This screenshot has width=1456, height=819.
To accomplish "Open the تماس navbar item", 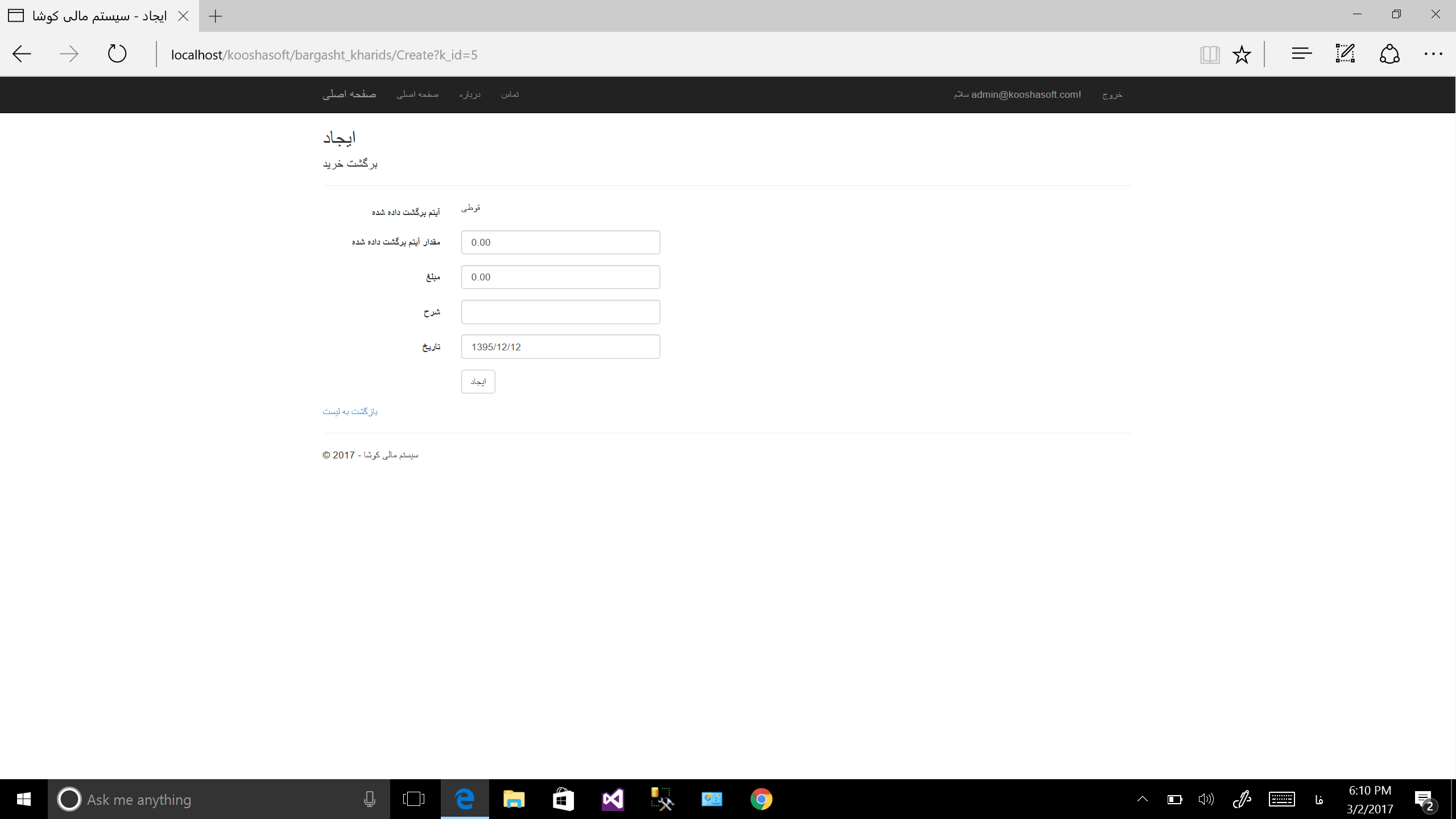I will [510, 94].
